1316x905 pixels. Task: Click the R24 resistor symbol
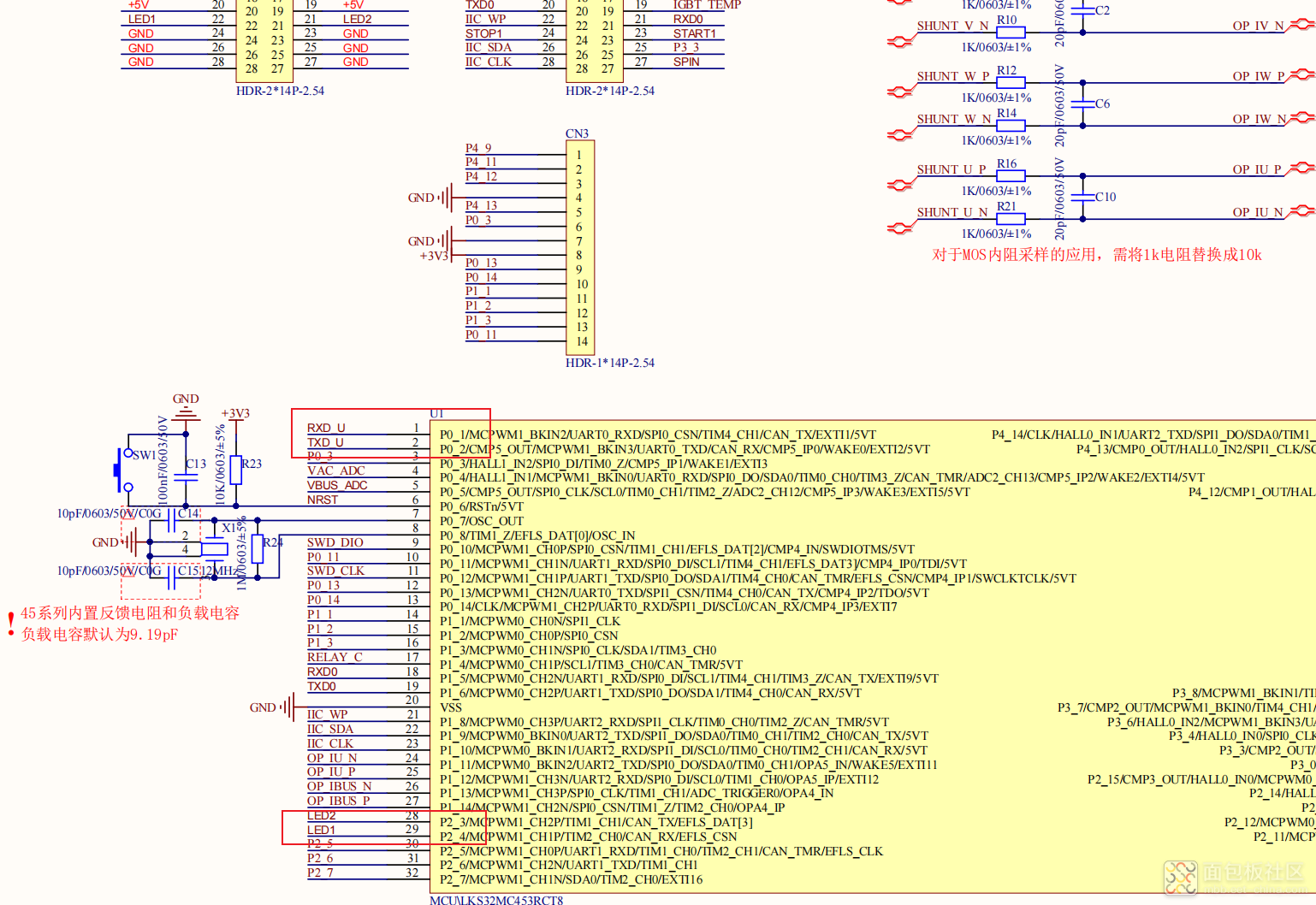[x=258, y=550]
